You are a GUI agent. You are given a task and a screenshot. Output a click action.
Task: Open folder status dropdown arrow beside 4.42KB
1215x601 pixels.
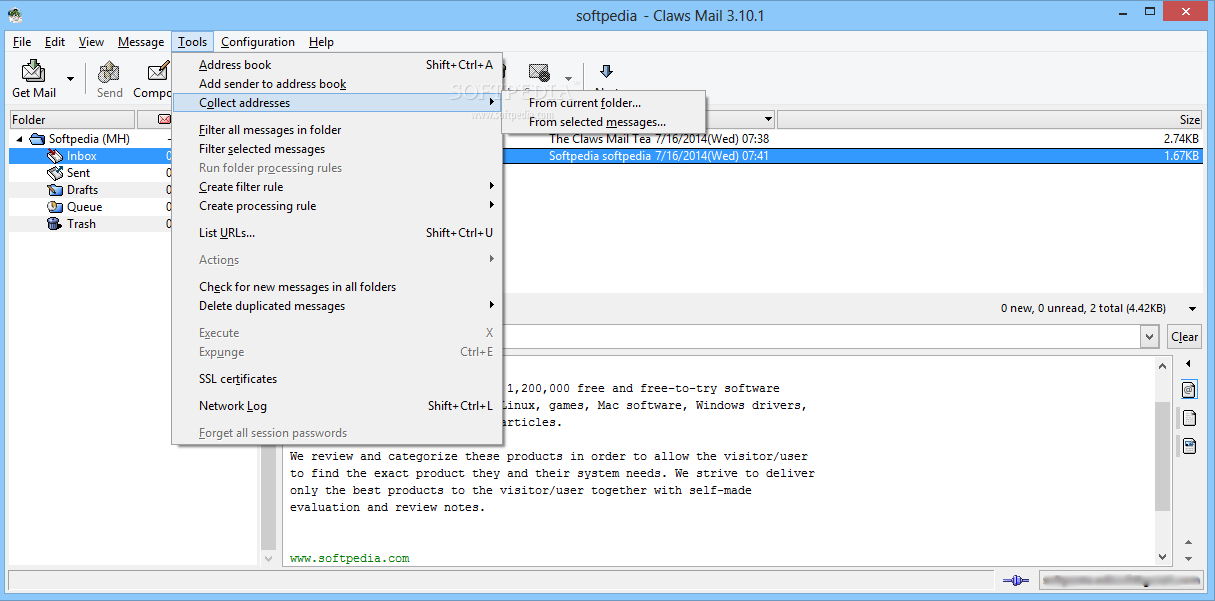point(1192,309)
